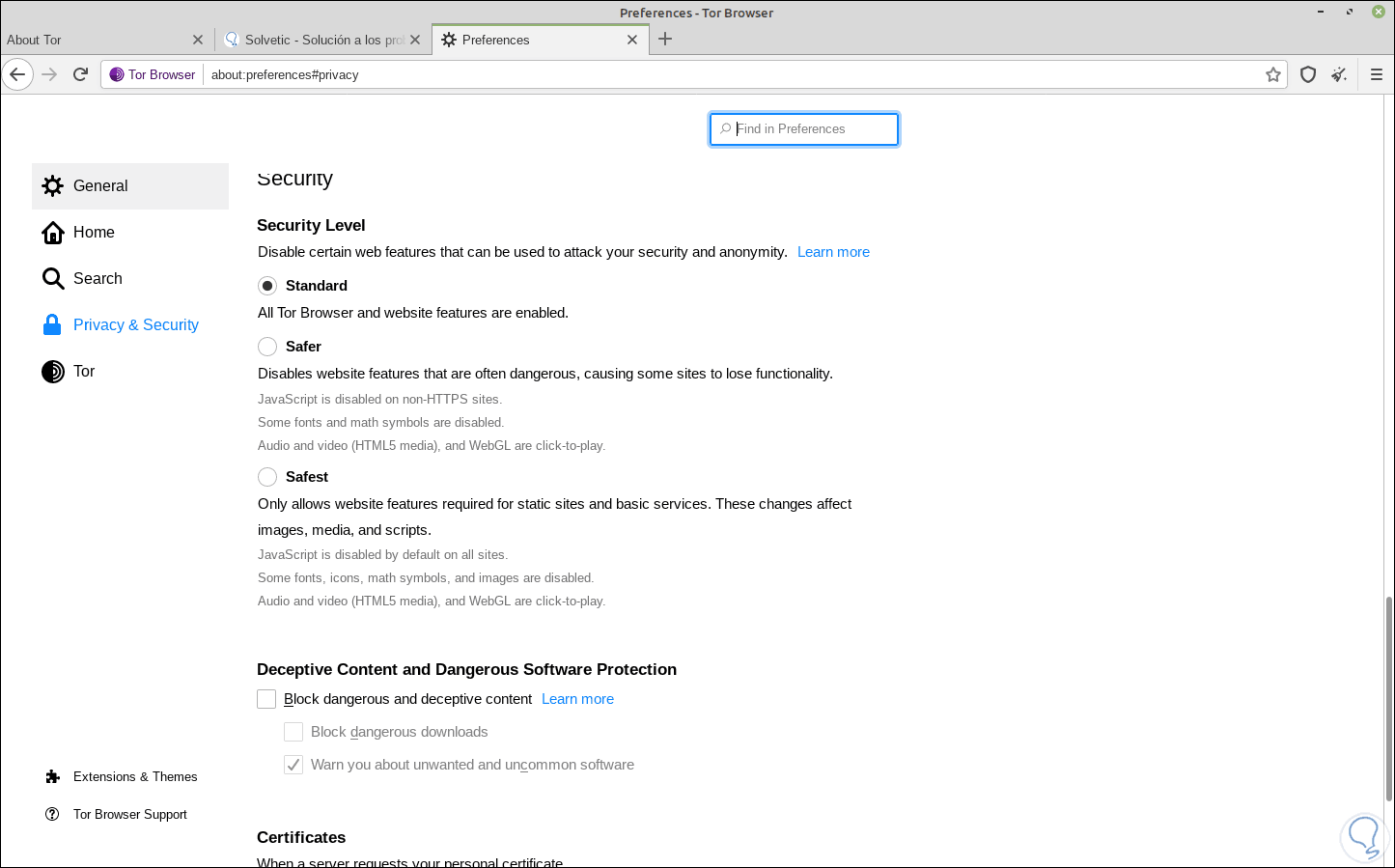
Task: Enable Block dangerous and deceptive content
Action: tap(266, 699)
